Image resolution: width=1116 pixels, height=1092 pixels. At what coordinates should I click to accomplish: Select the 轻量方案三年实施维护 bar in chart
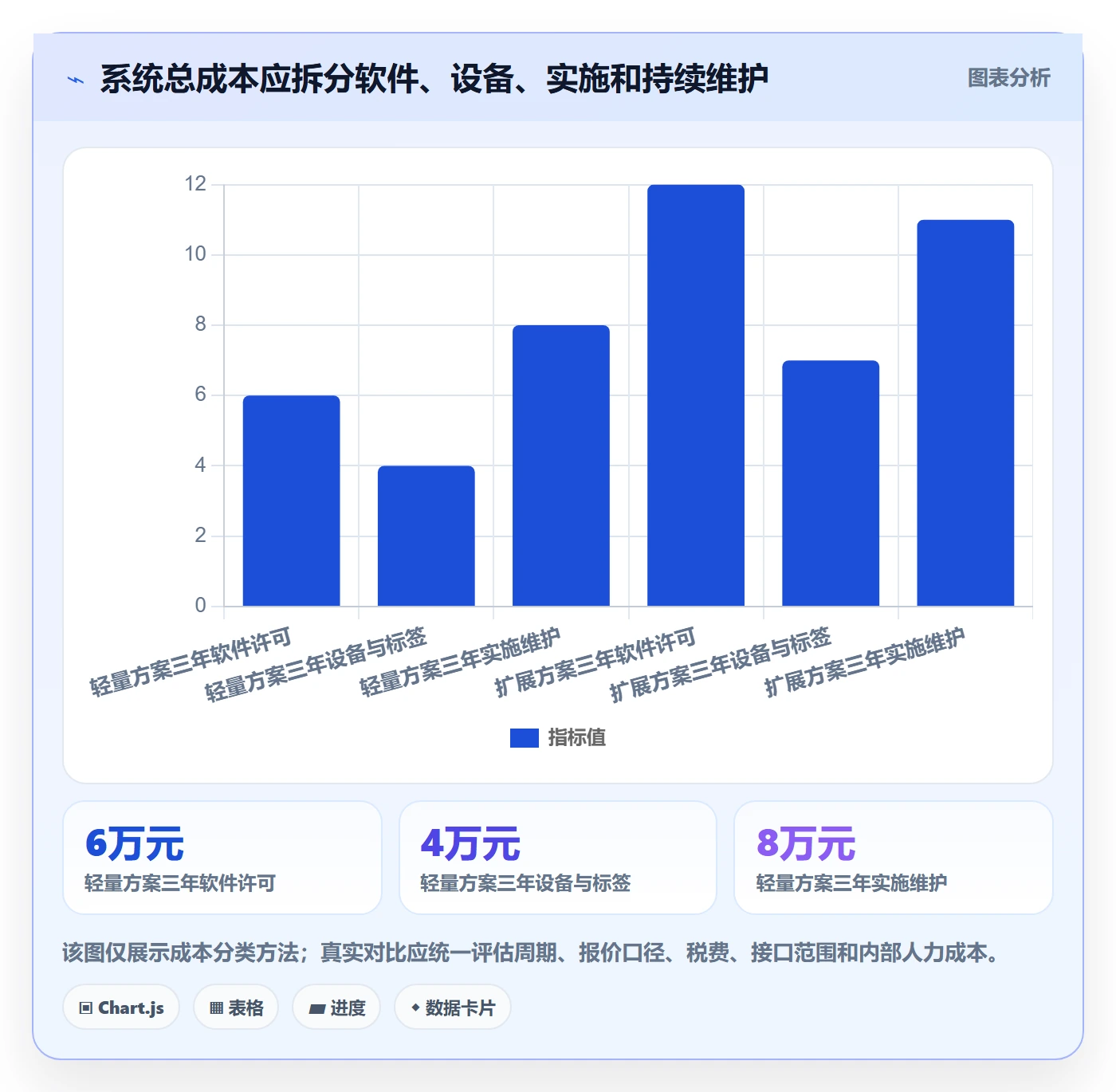pyautogui.click(x=560, y=465)
